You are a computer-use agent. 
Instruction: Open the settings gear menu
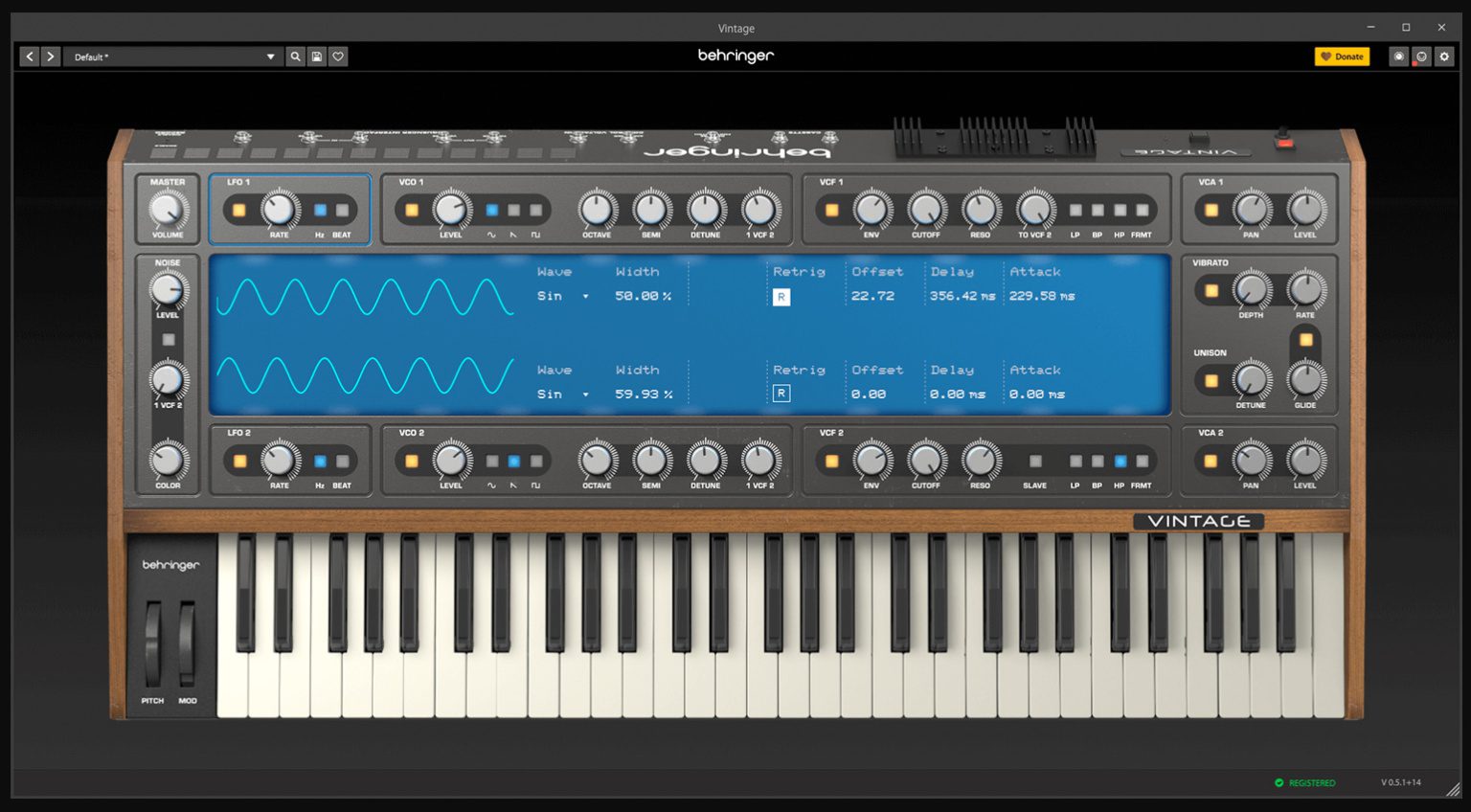click(x=1444, y=56)
